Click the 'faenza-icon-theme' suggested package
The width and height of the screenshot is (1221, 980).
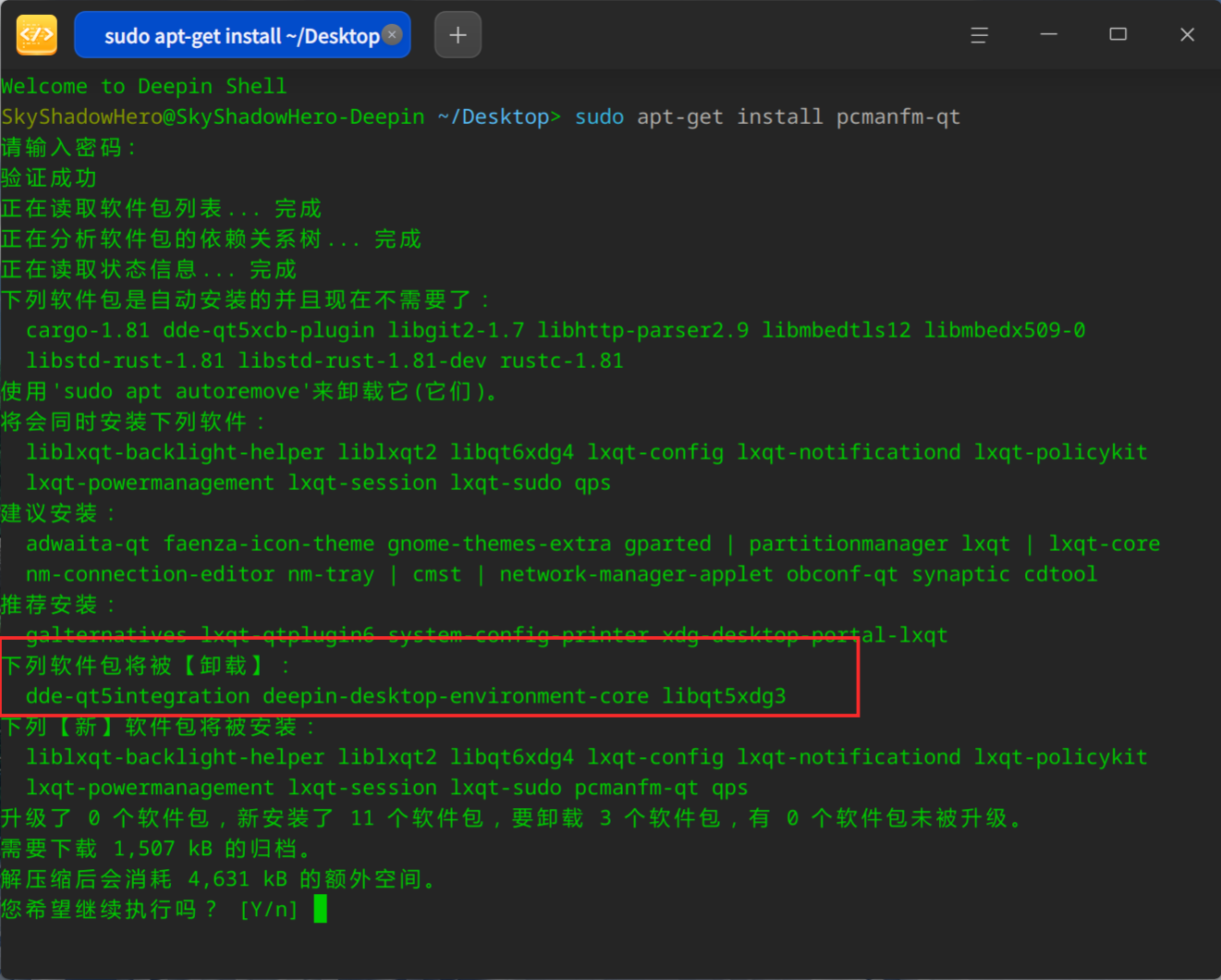tap(269, 544)
